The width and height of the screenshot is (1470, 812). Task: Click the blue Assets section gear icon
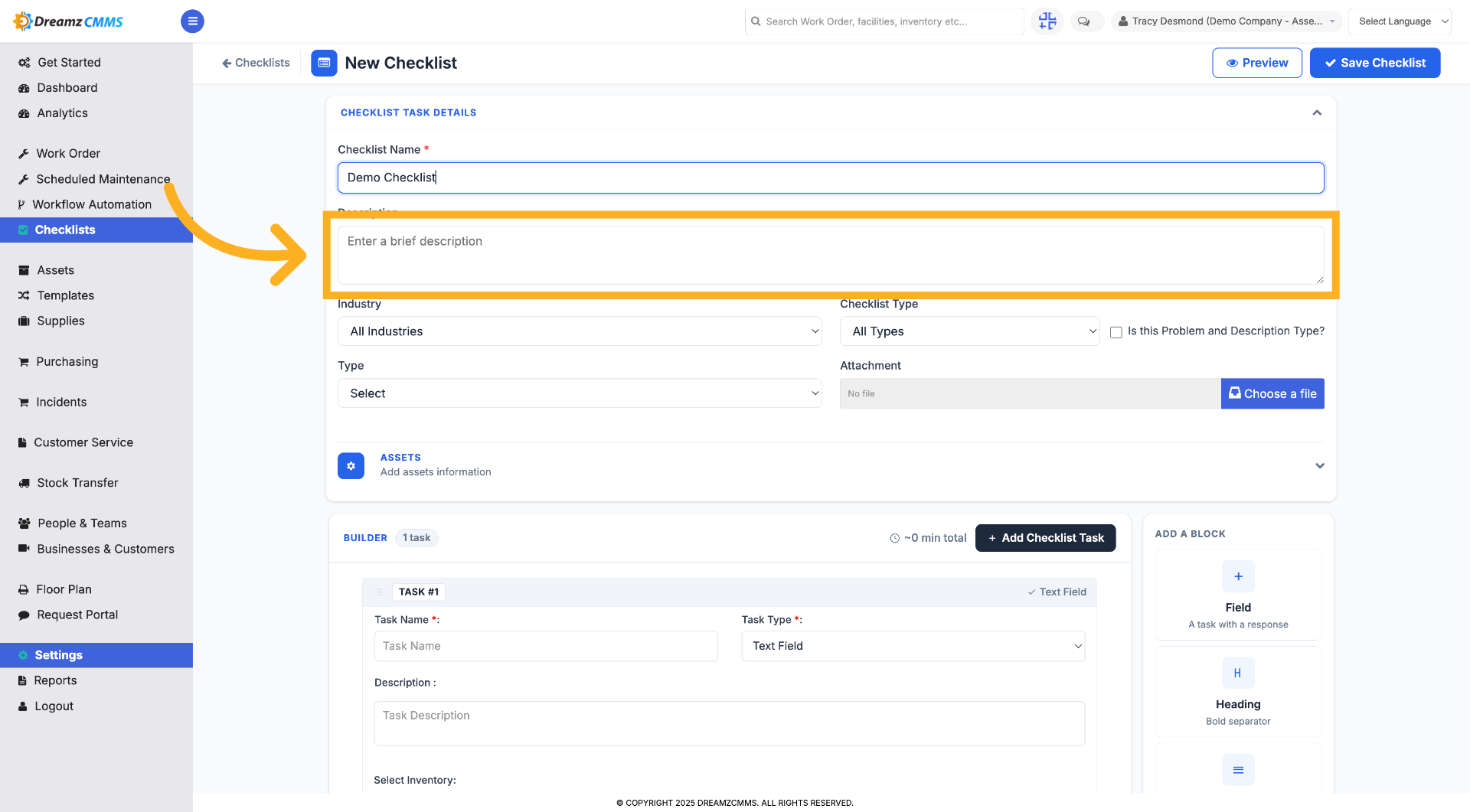(351, 466)
